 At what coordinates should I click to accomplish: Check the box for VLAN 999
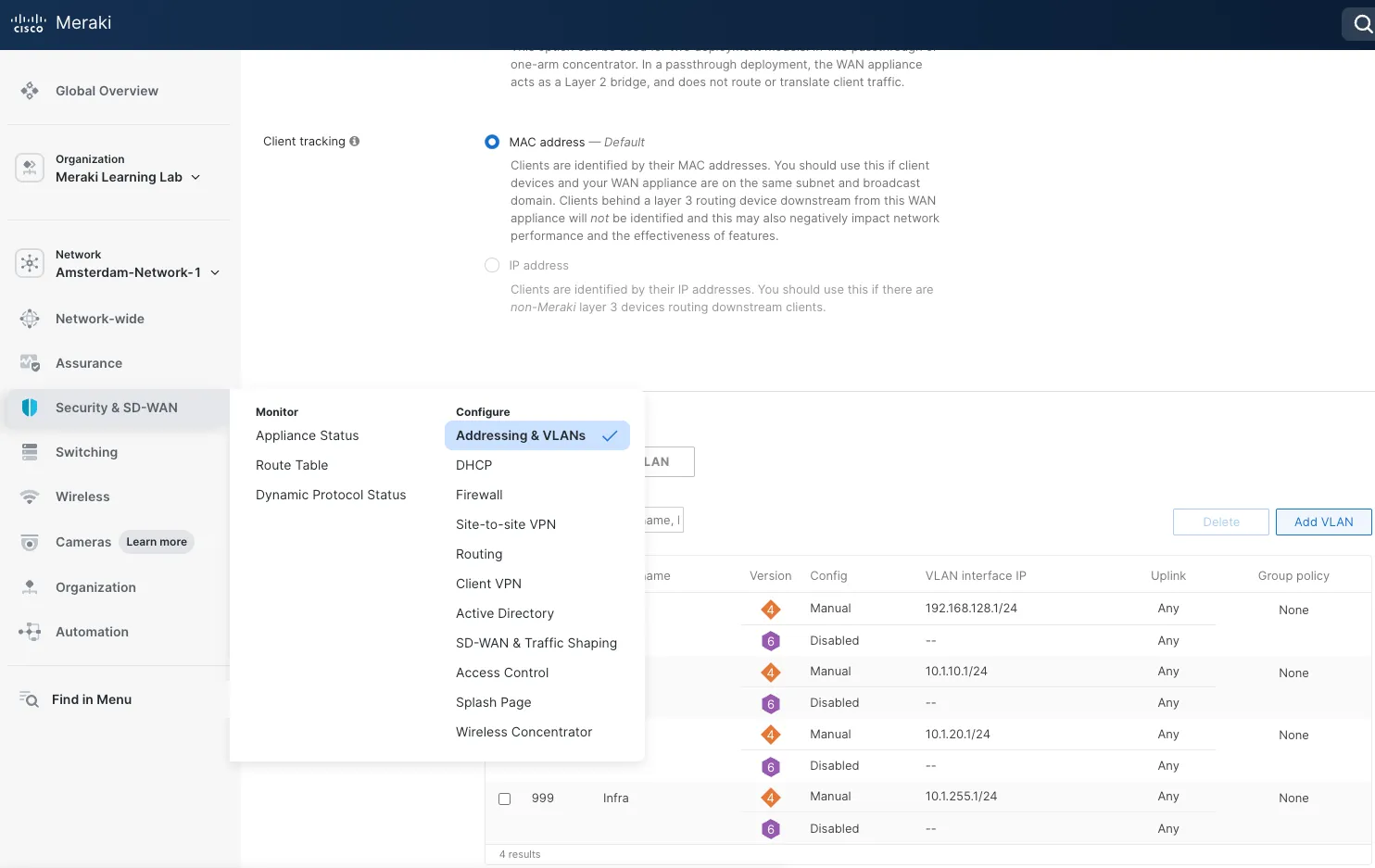(x=505, y=799)
